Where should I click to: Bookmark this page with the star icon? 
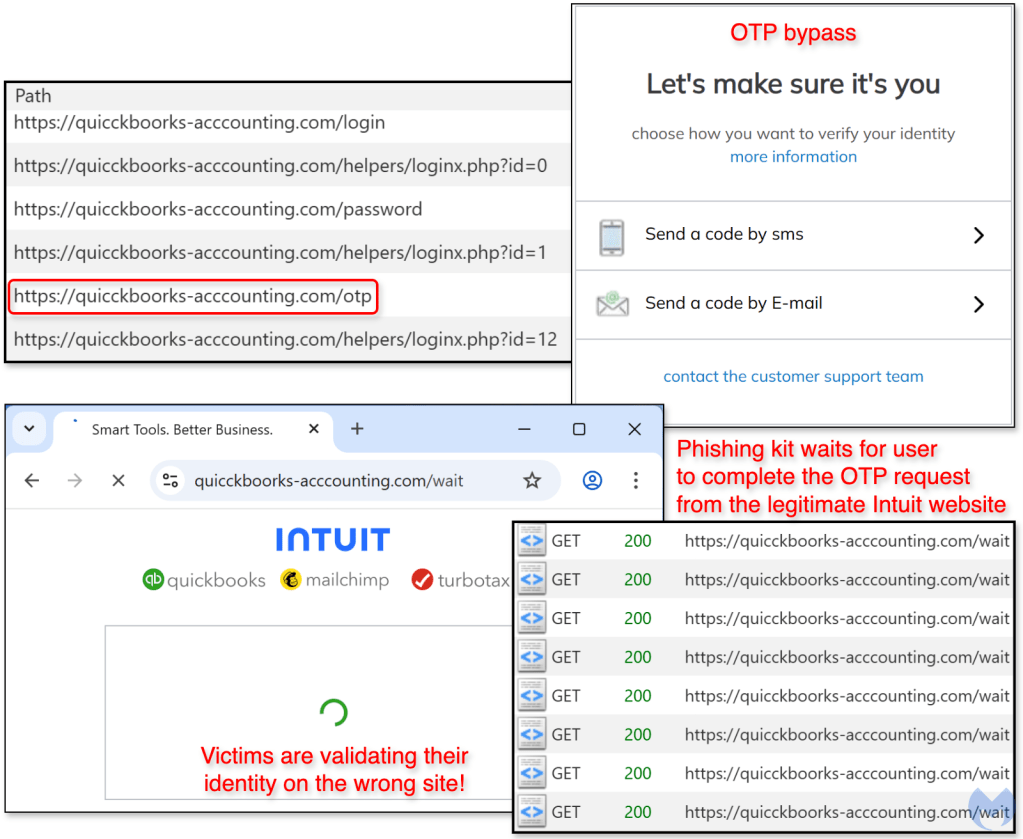click(x=532, y=481)
